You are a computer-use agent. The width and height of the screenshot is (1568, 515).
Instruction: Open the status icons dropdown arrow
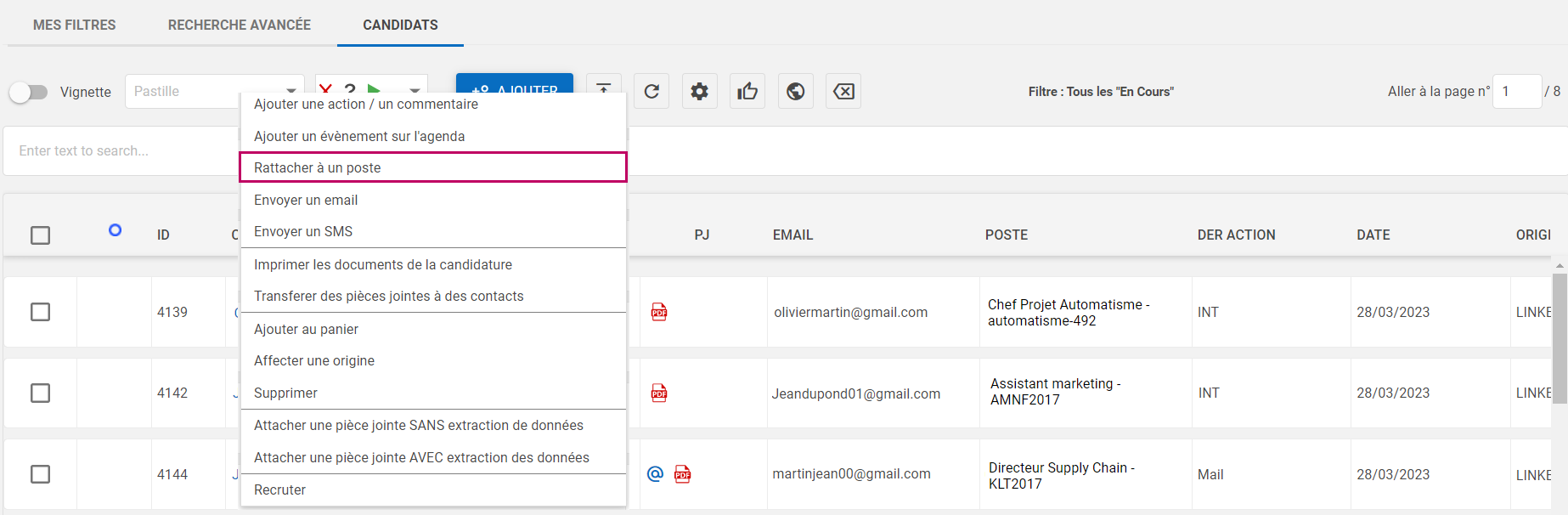pyautogui.click(x=415, y=89)
